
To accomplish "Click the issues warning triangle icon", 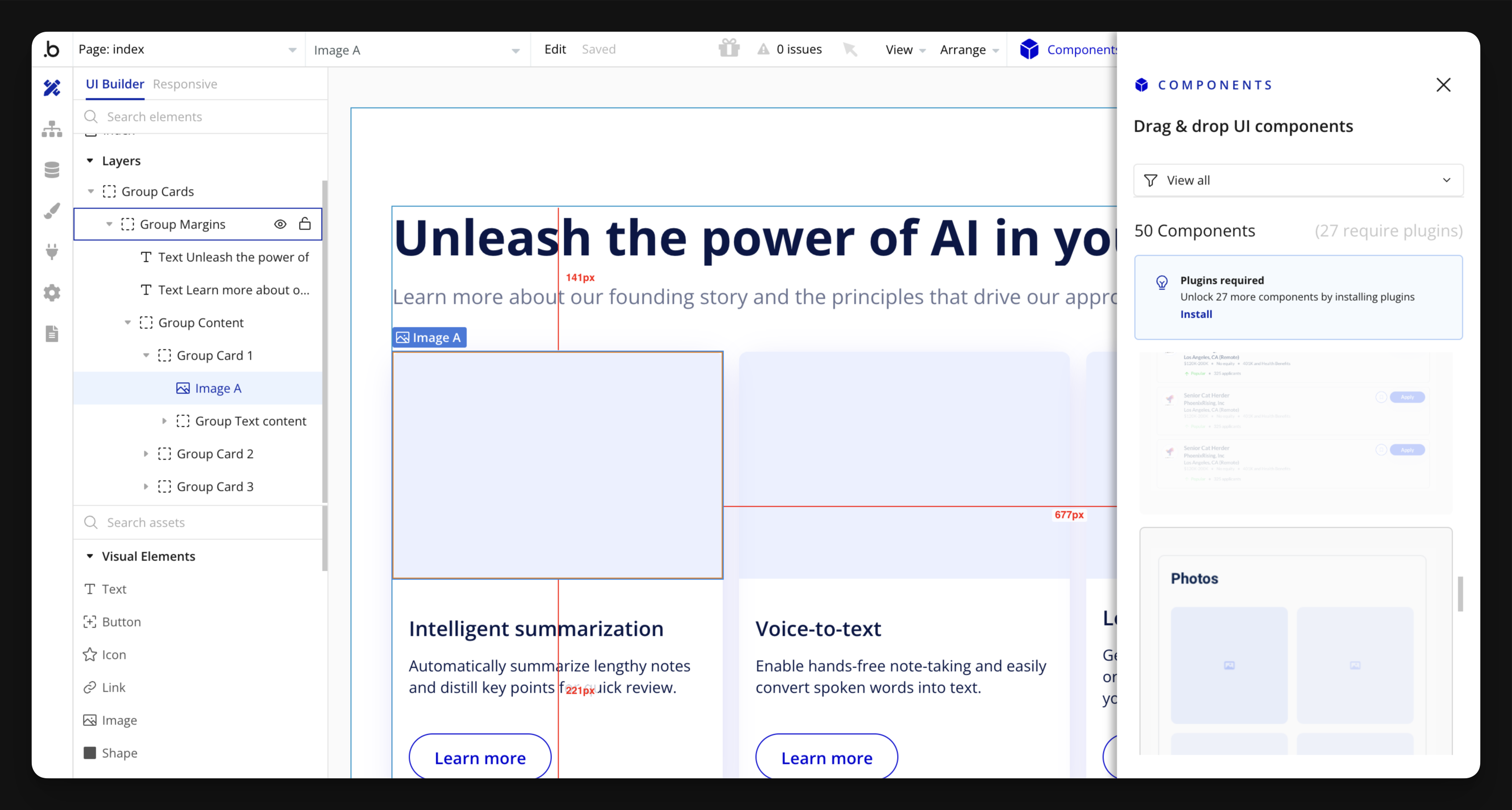I will (x=762, y=49).
